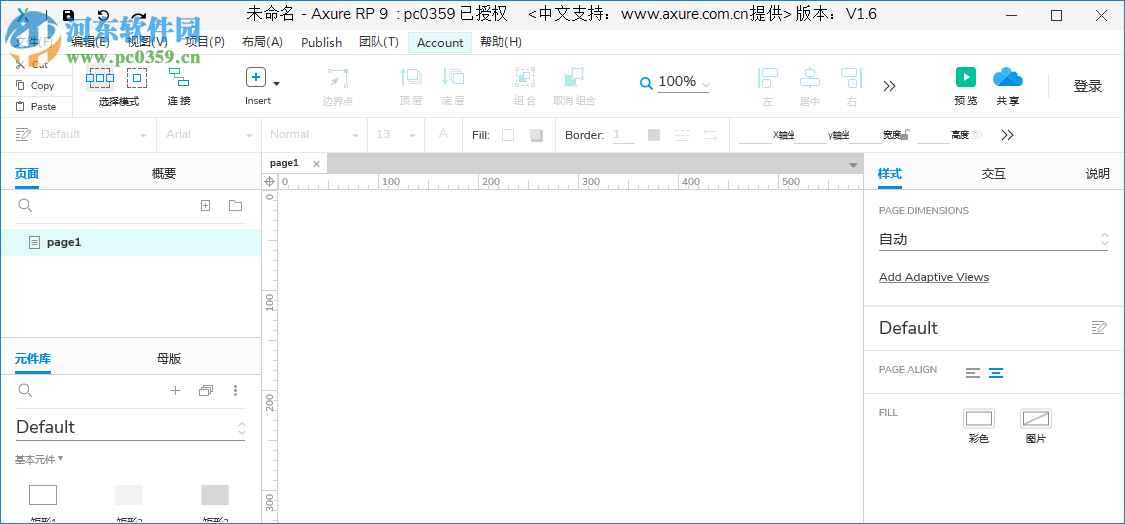Open the 帮助(H) menu
1125x524 pixels.
pyautogui.click(x=501, y=42)
